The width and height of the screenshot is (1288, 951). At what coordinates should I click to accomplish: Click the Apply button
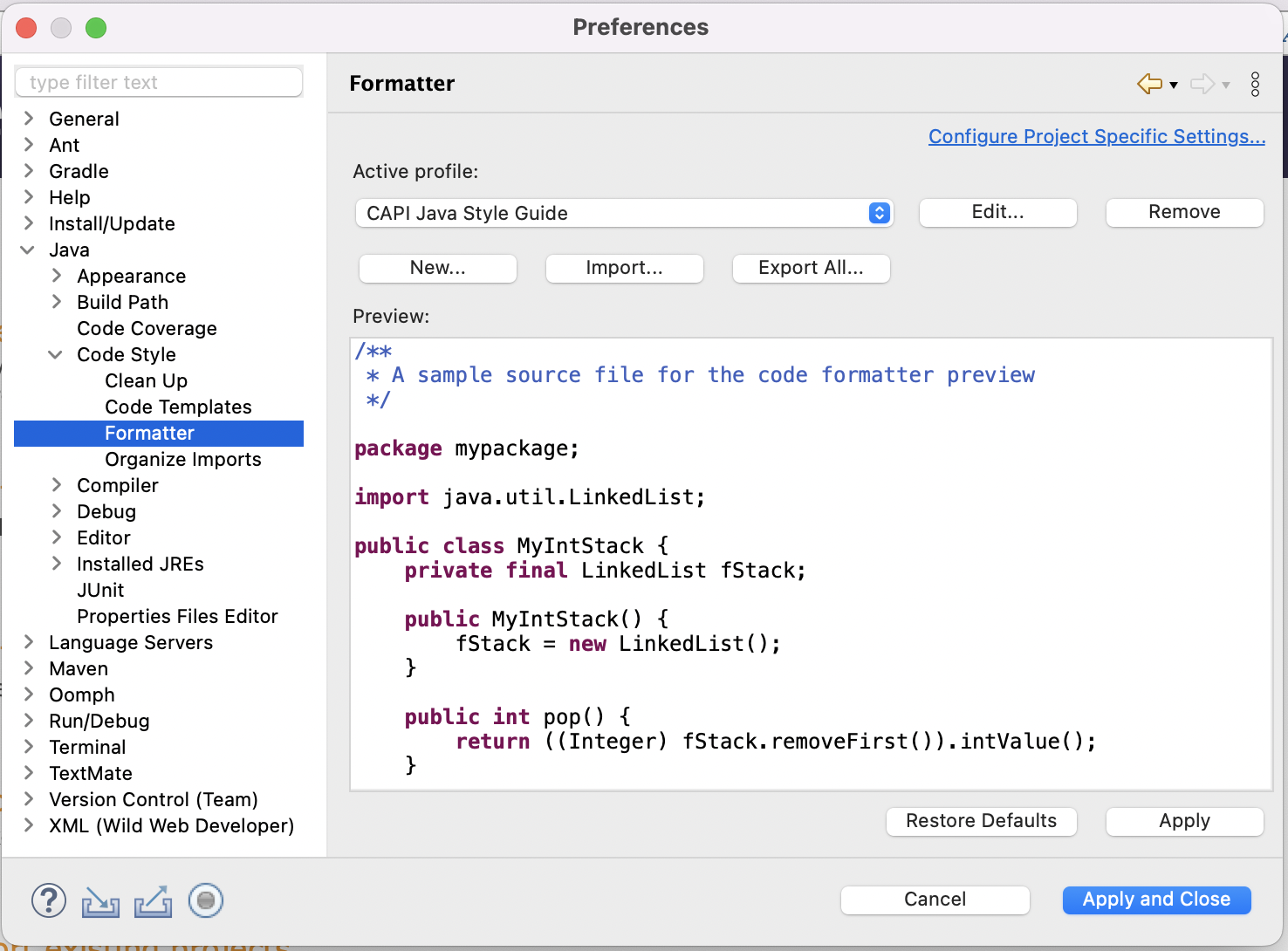tap(1184, 821)
